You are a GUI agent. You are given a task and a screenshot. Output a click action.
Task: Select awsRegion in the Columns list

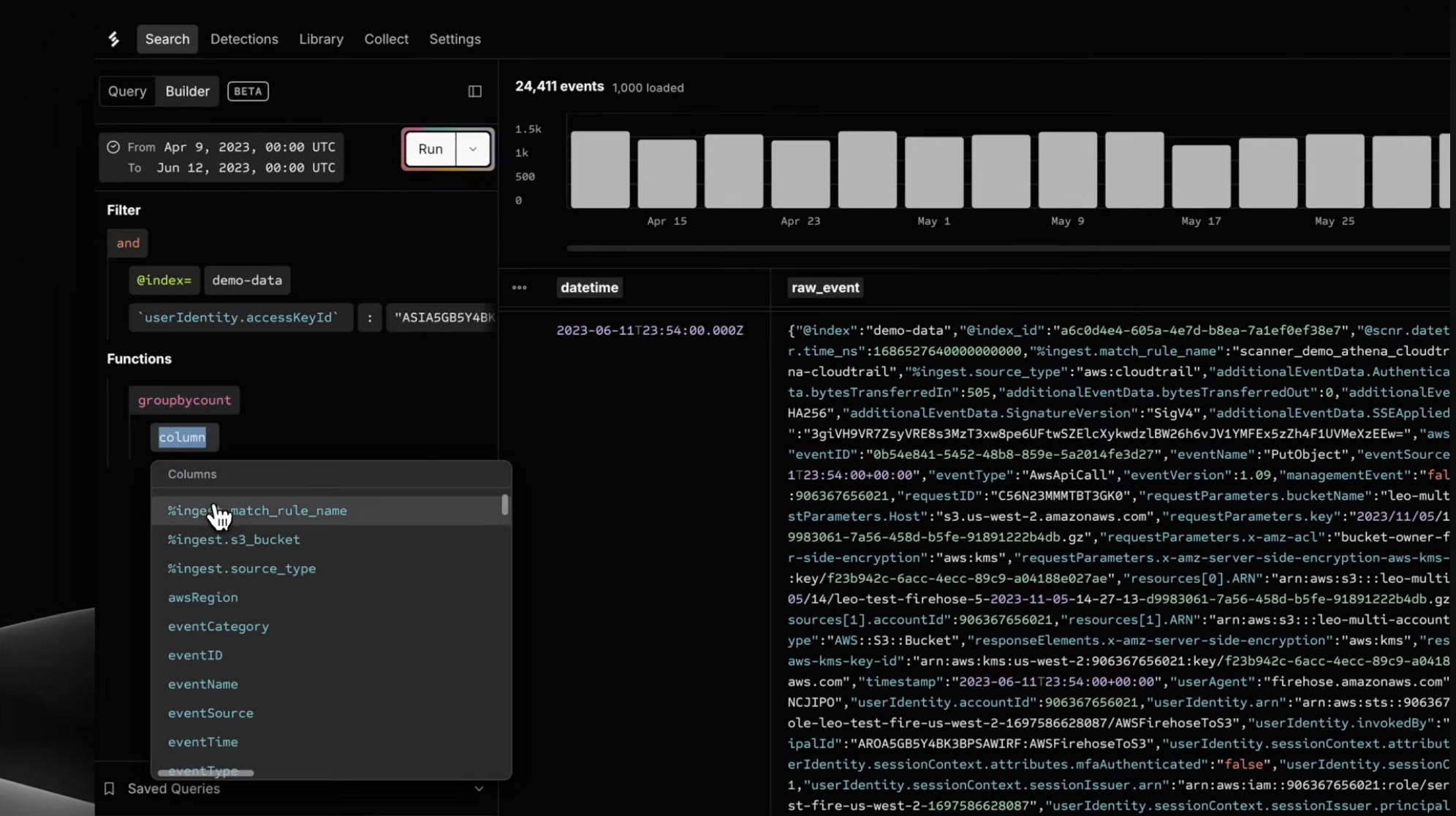203,598
